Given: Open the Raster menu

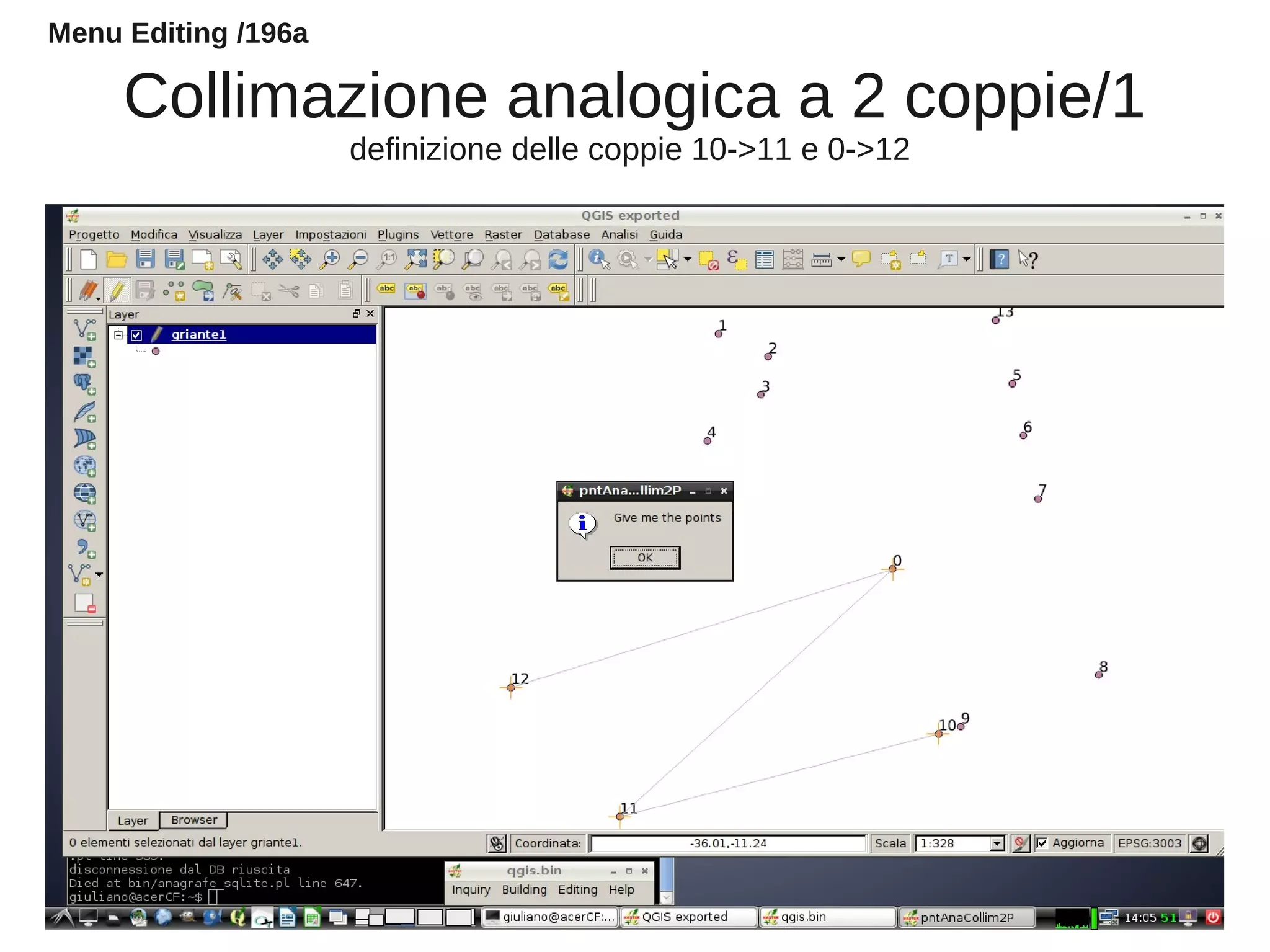Looking at the screenshot, I should coord(503,234).
